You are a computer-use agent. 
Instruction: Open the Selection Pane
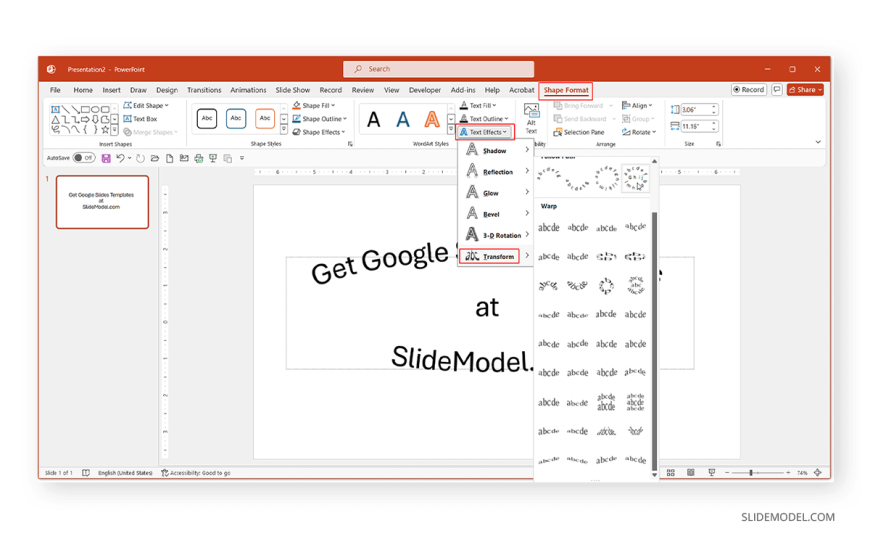pyautogui.click(x=579, y=132)
